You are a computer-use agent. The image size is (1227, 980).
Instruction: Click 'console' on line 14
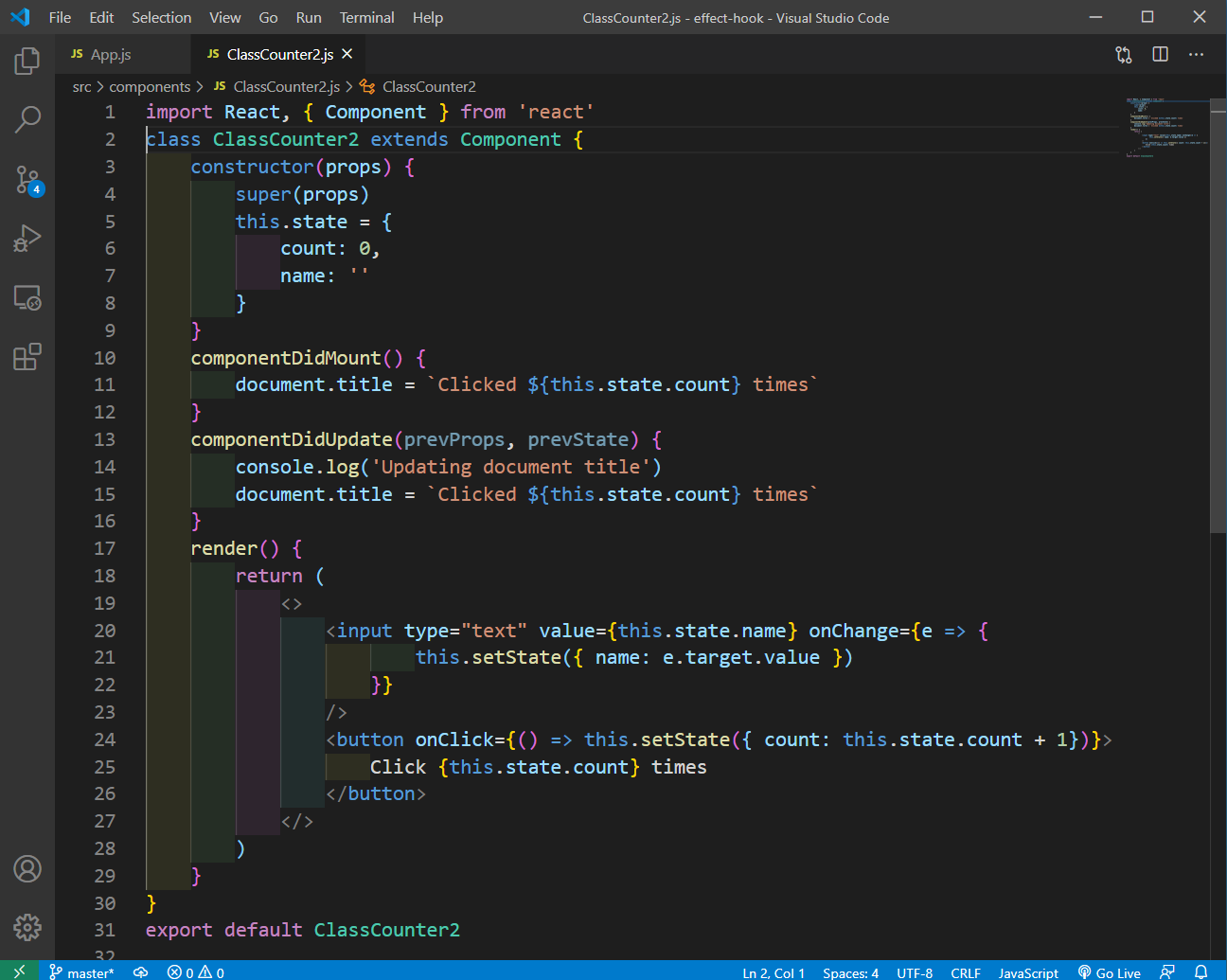(x=275, y=467)
